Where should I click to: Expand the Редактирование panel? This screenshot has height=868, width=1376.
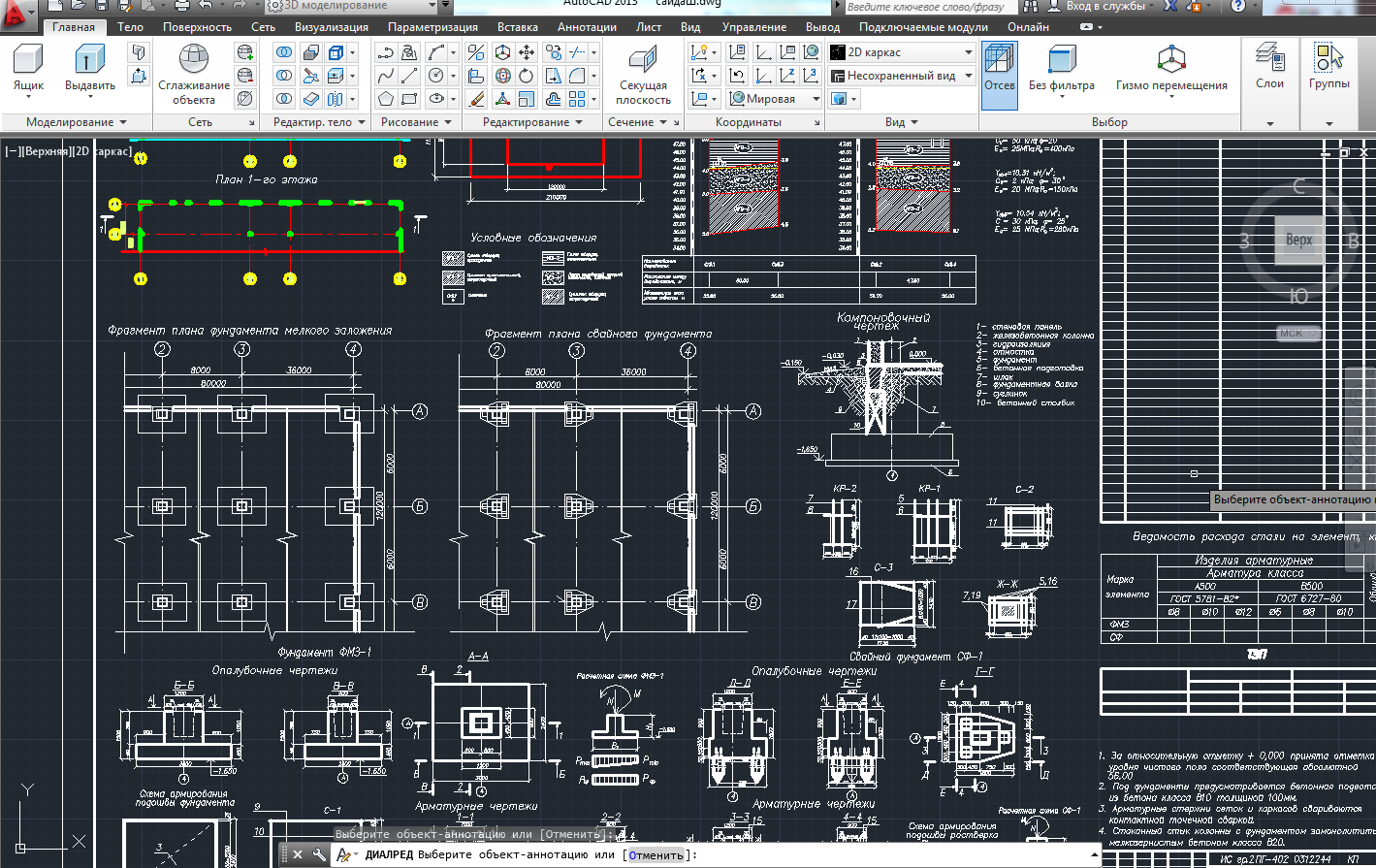tap(532, 122)
